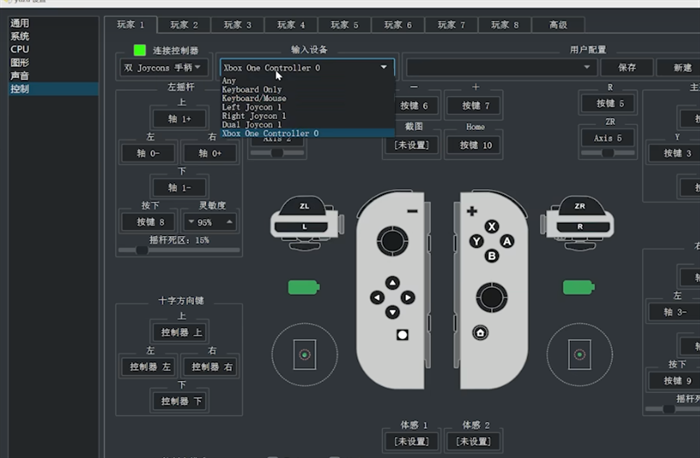The image size is (700, 458).
Task: Click the Home button on right Joycon
Action: coord(481,332)
